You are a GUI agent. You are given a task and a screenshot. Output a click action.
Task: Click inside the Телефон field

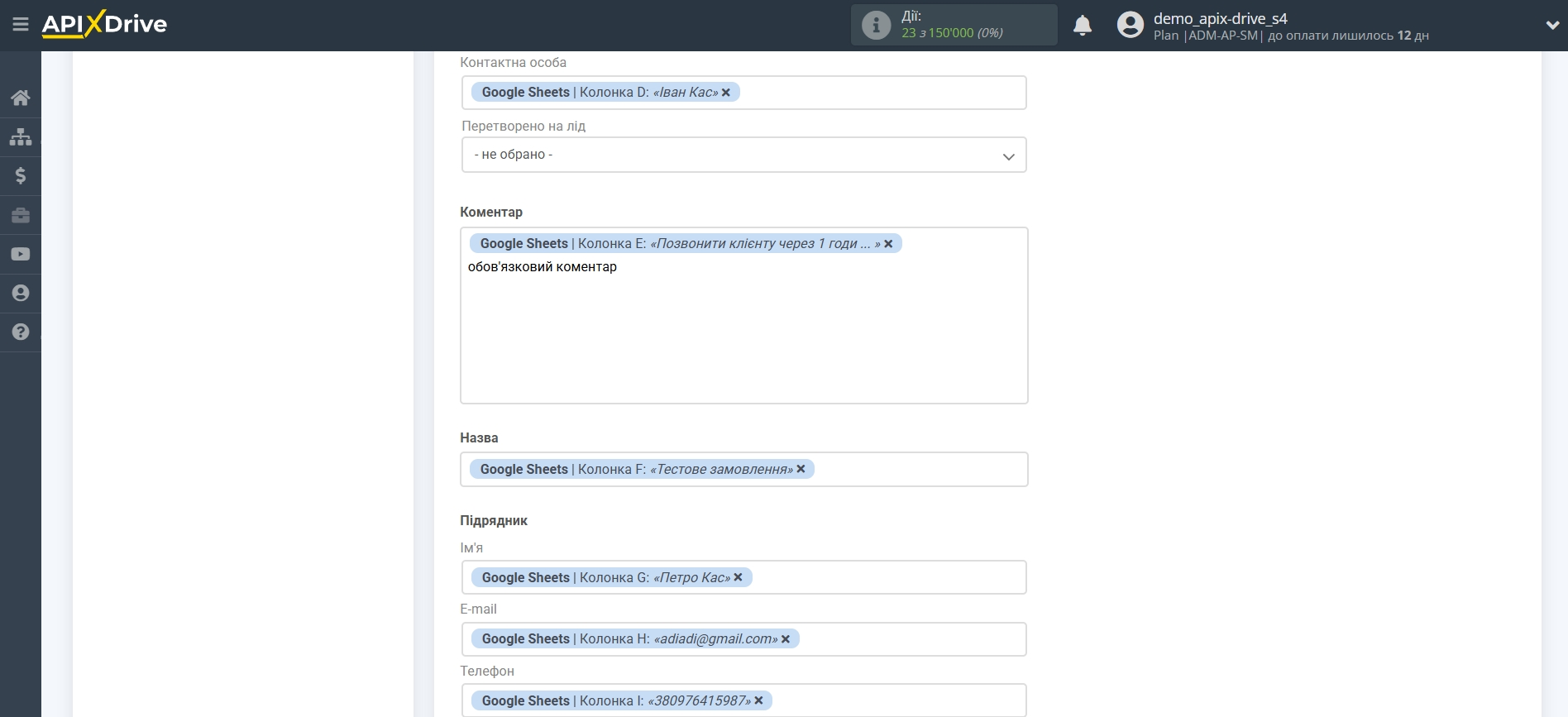744,700
